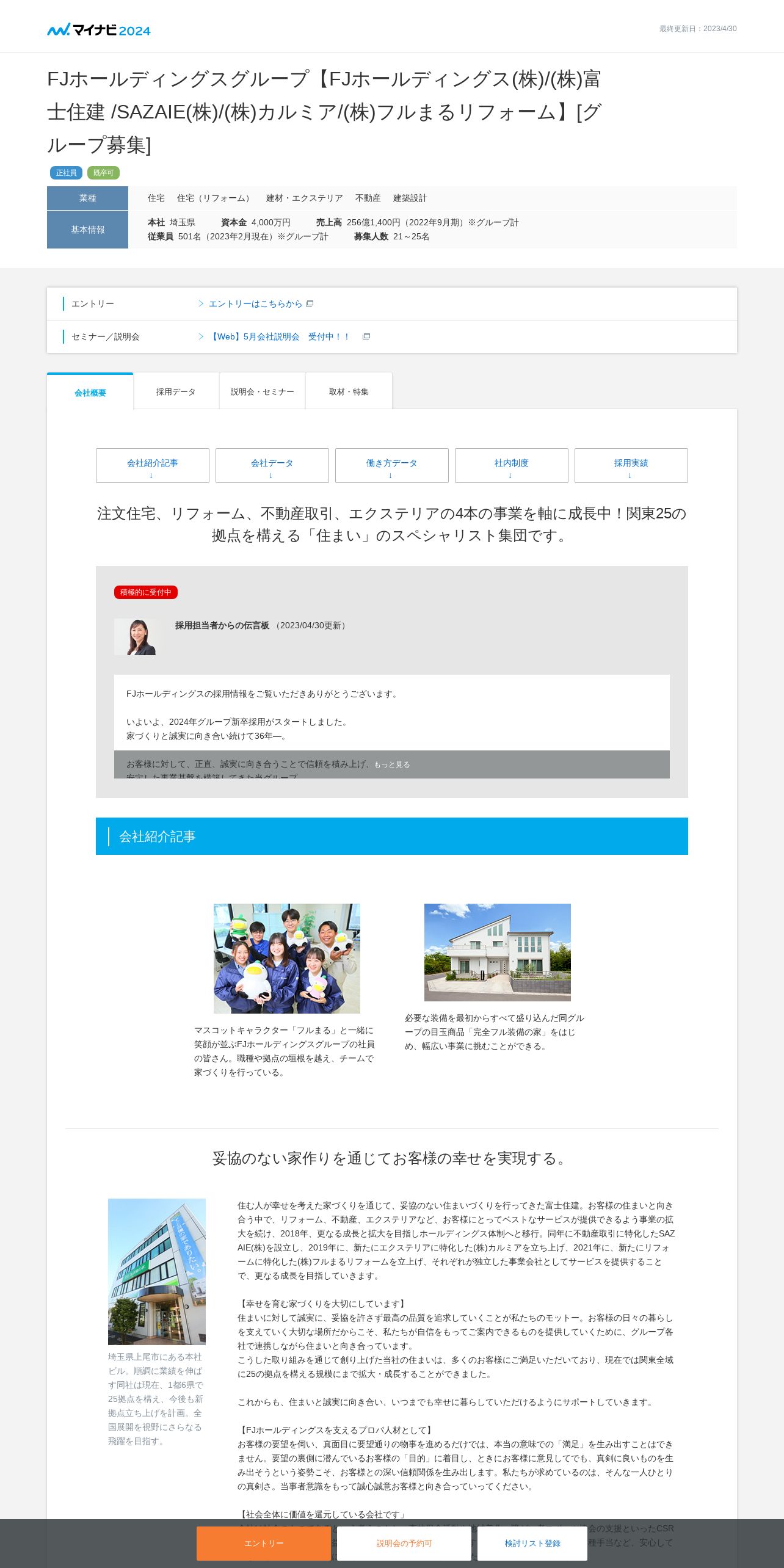The height and width of the screenshot is (1568, 784).
Task: Click the 会社紹介記事 blue section header
Action: point(392,836)
